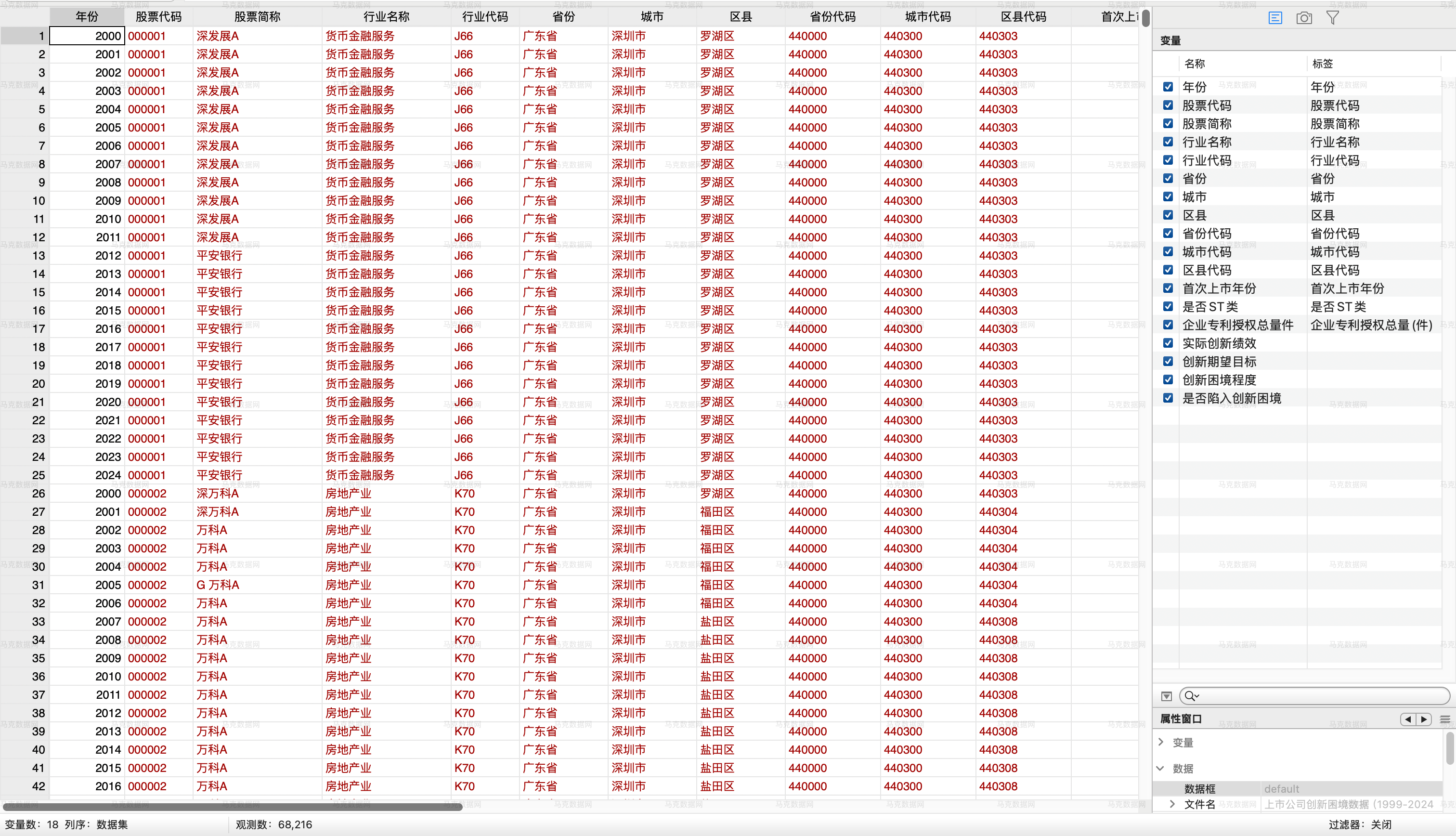The height and width of the screenshot is (836, 1456).
Task: Expand the 变量 properties section
Action: 1161,742
